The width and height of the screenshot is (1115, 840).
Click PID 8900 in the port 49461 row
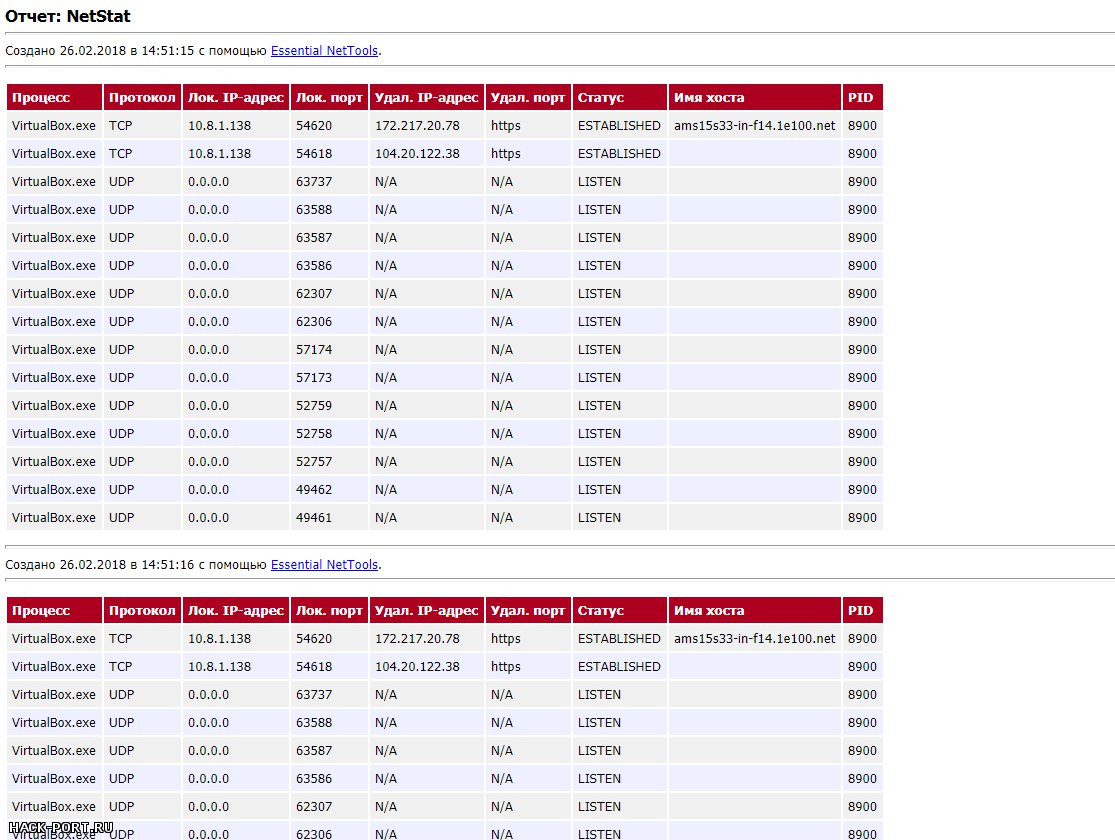click(862, 518)
